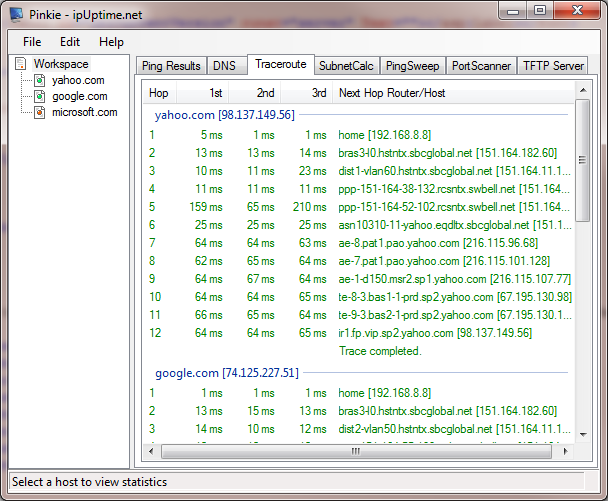Click te-9-3.bas2-1-prd.sp2.yahoo.com row
The image size is (608, 501).
pyautogui.click(x=358, y=315)
